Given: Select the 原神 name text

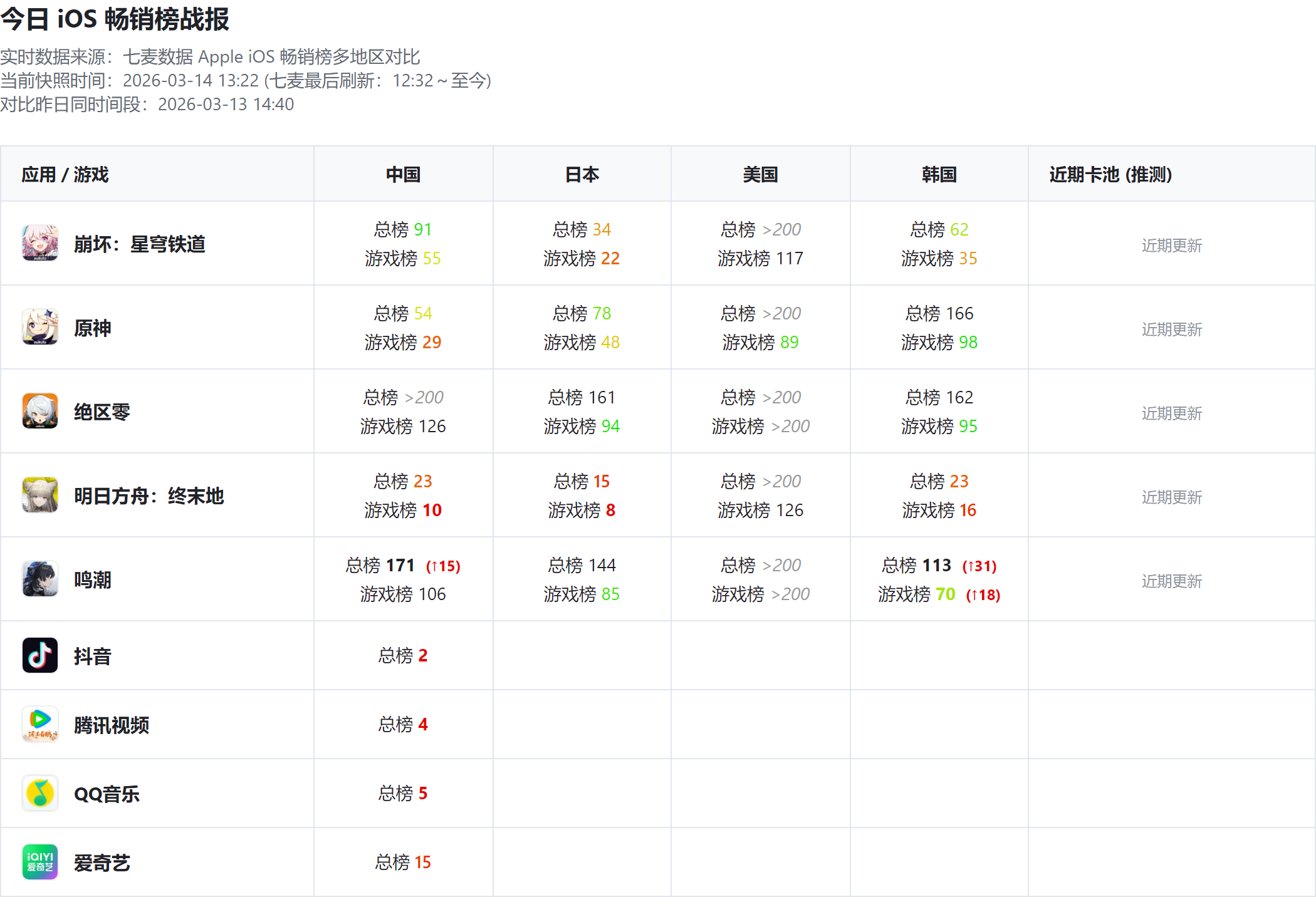Looking at the screenshot, I should pyautogui.click(x=93, y=328).
